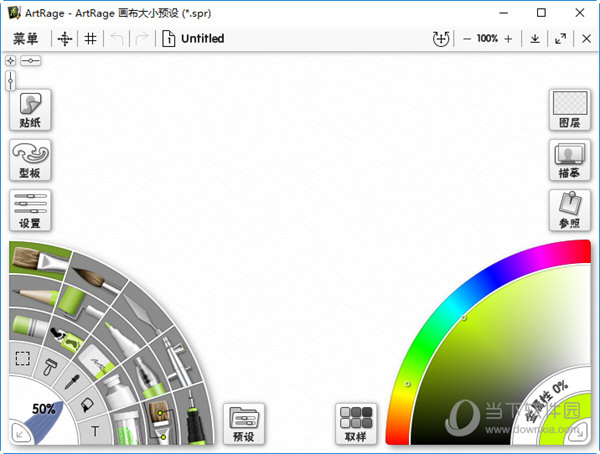Click the undo arrow icon
Image resolution: width=600 pixels, height=454 pixels.
[x=117, y=39]
